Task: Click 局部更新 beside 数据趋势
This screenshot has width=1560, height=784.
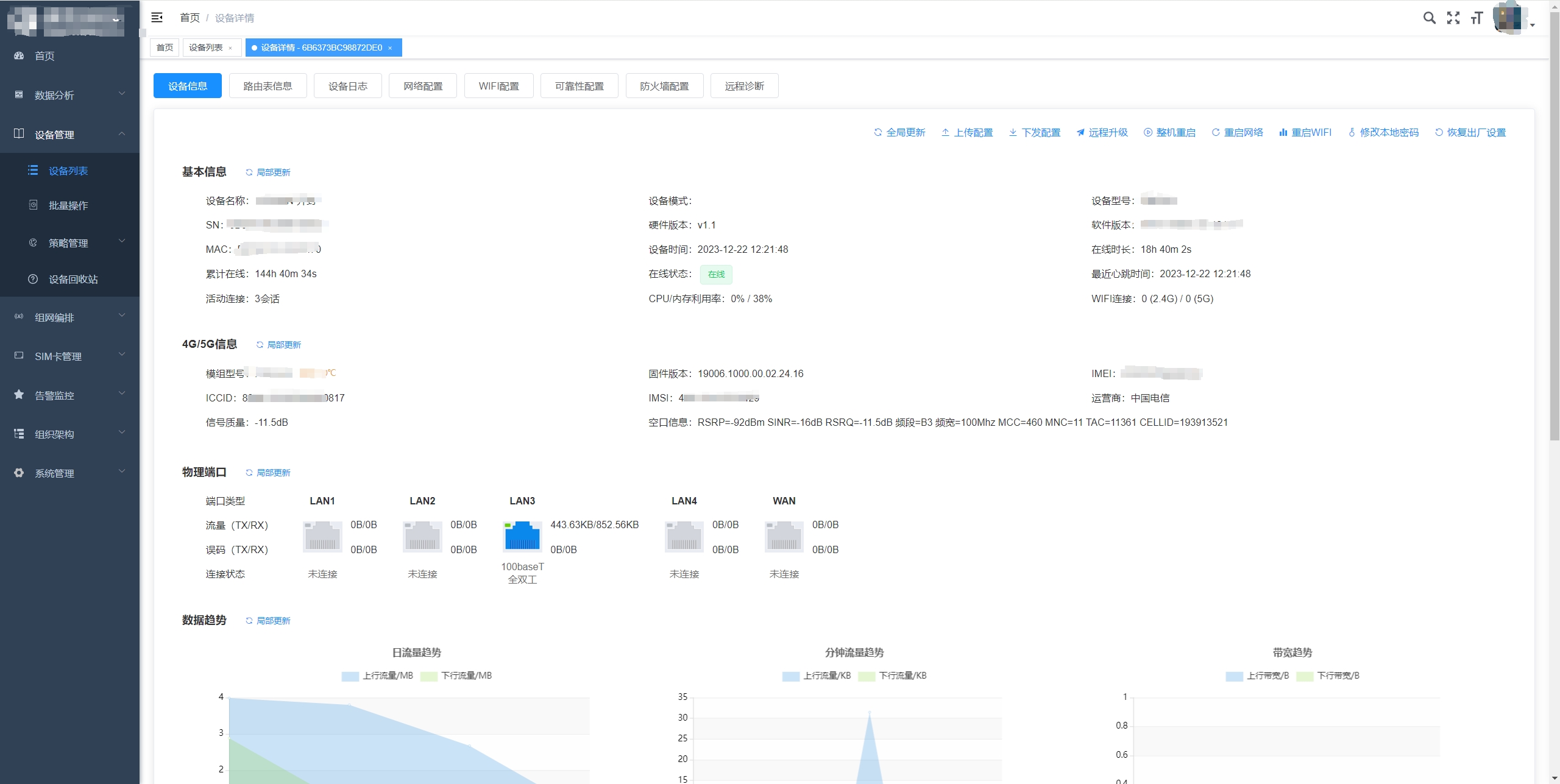Action: (x=268, y=621)
